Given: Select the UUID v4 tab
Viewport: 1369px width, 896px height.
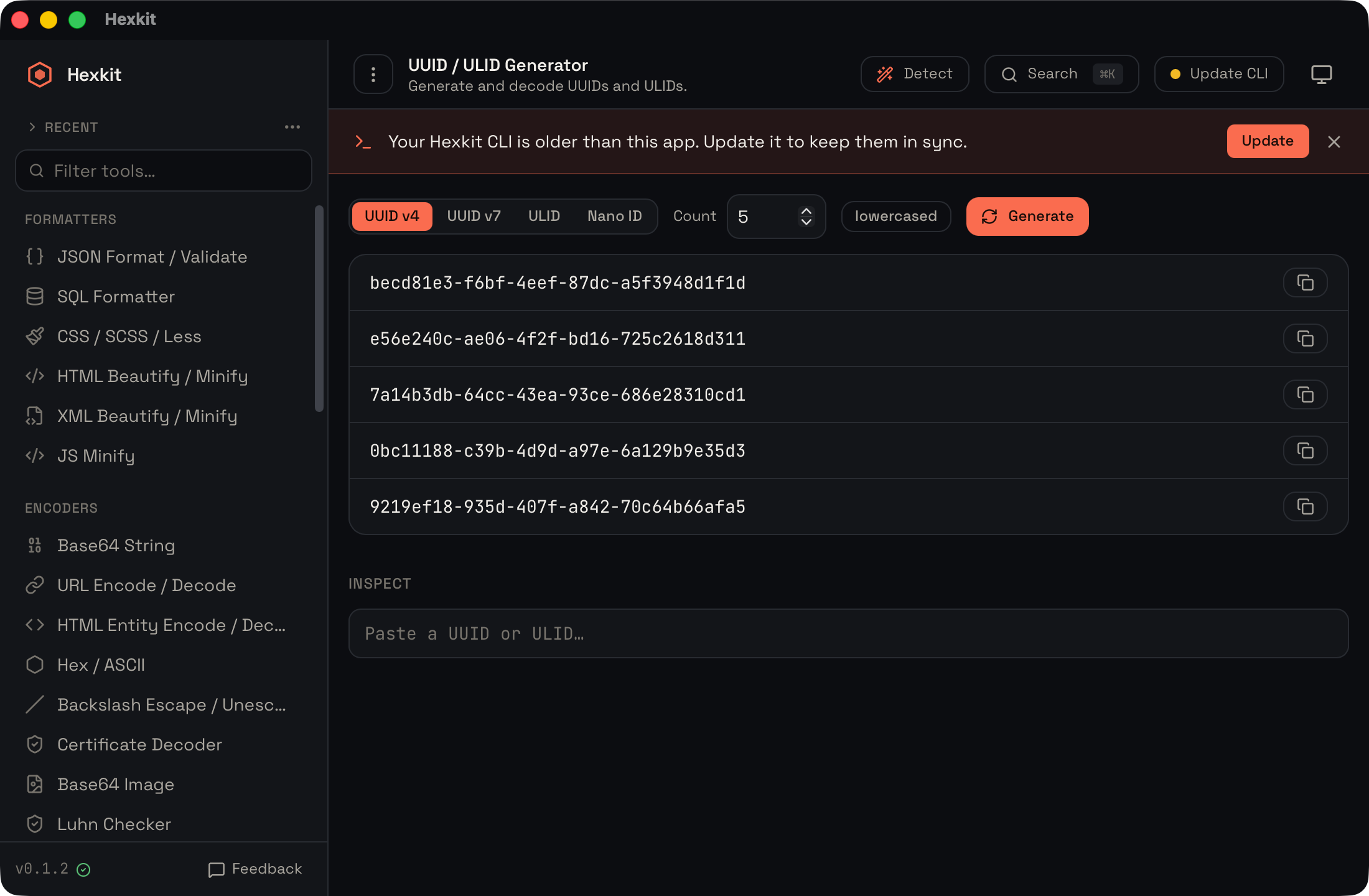Looking at the screenshot, I should pos(392,217).
